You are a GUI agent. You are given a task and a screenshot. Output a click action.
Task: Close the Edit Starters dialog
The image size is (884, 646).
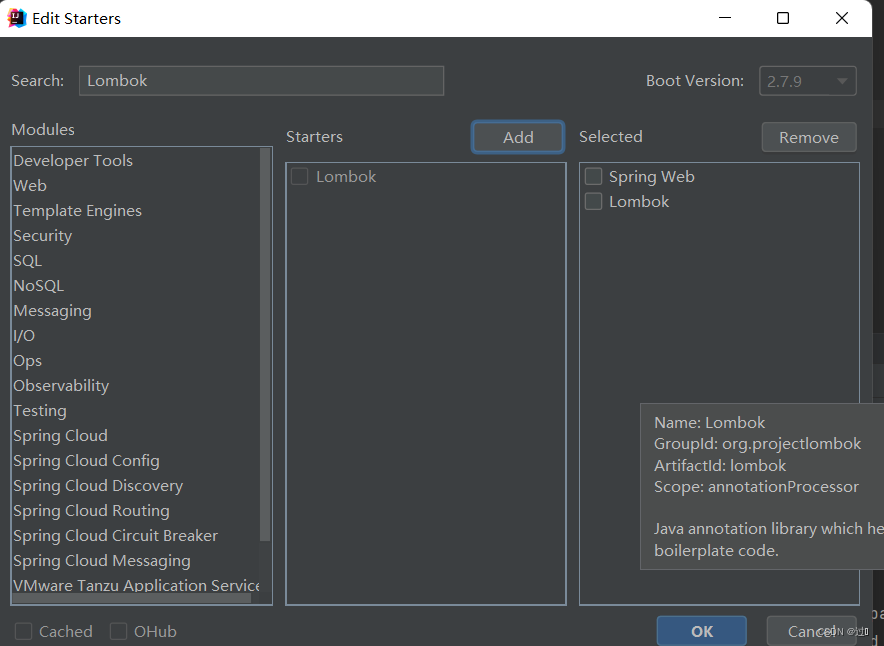[842, 18]
